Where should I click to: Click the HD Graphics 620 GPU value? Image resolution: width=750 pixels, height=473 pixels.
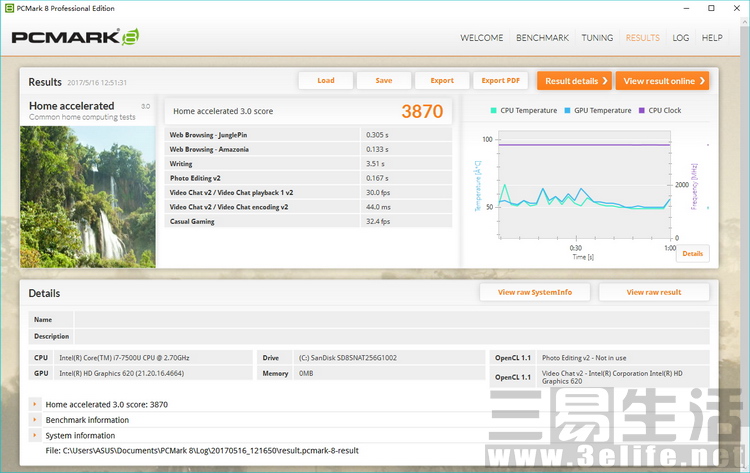point(121,374)
